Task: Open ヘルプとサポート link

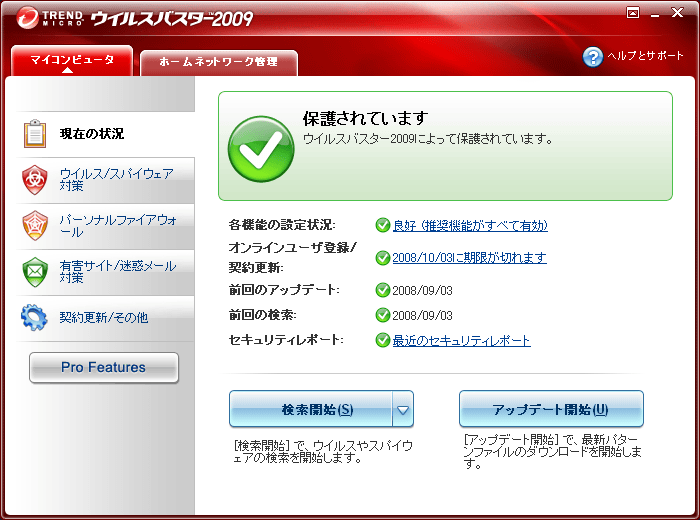Action: click(x=645, y=56)
